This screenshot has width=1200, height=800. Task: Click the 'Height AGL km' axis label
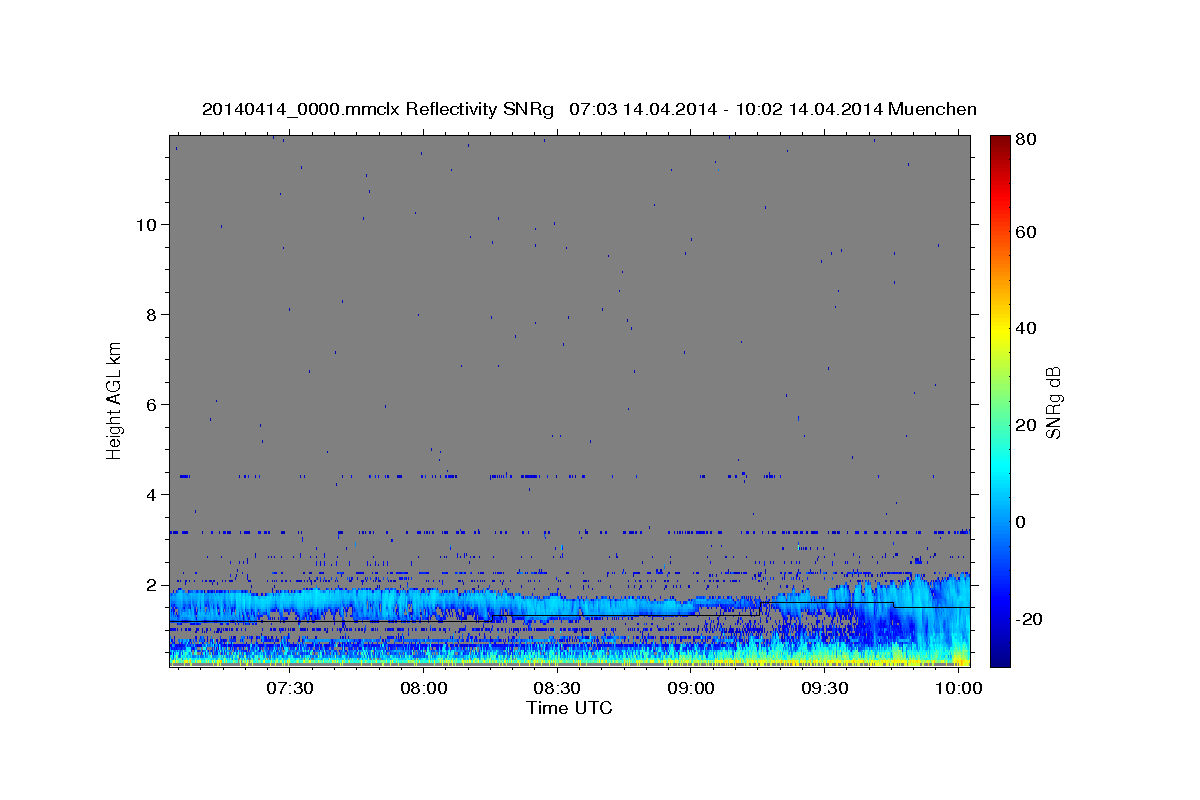[115, 400]
